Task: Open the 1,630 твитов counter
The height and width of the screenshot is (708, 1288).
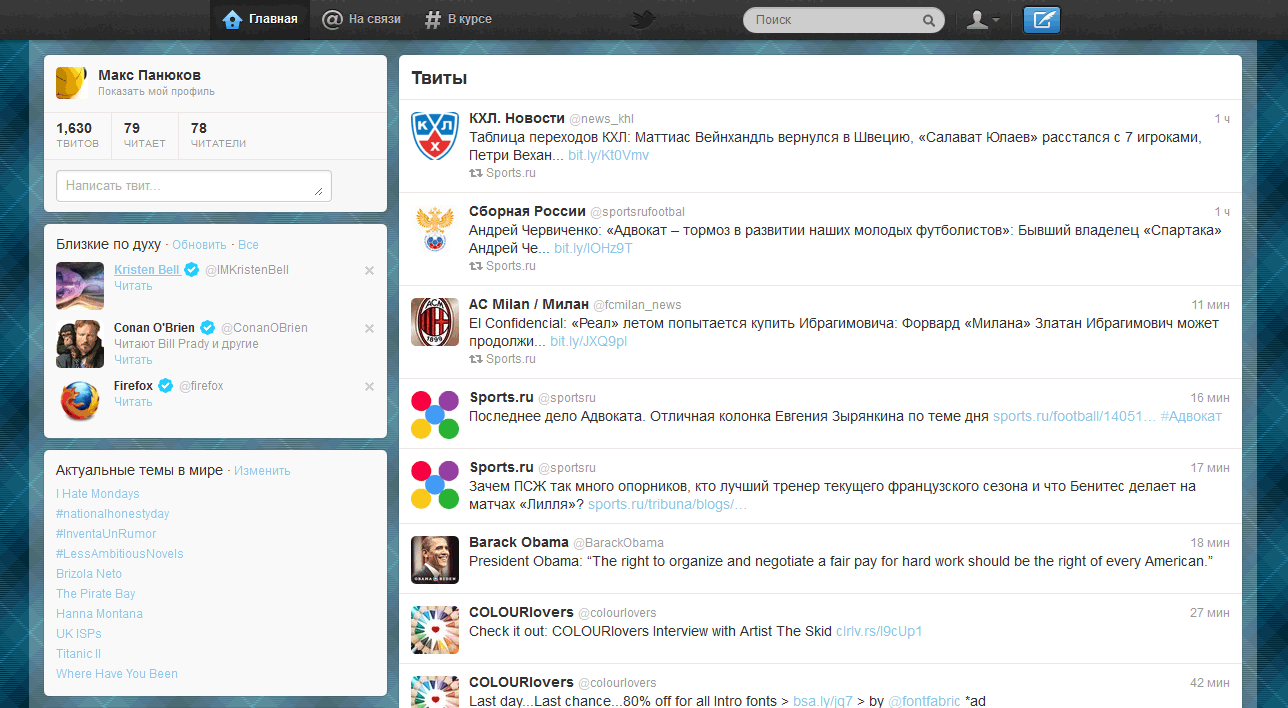Action: click(x=77, y=135)
